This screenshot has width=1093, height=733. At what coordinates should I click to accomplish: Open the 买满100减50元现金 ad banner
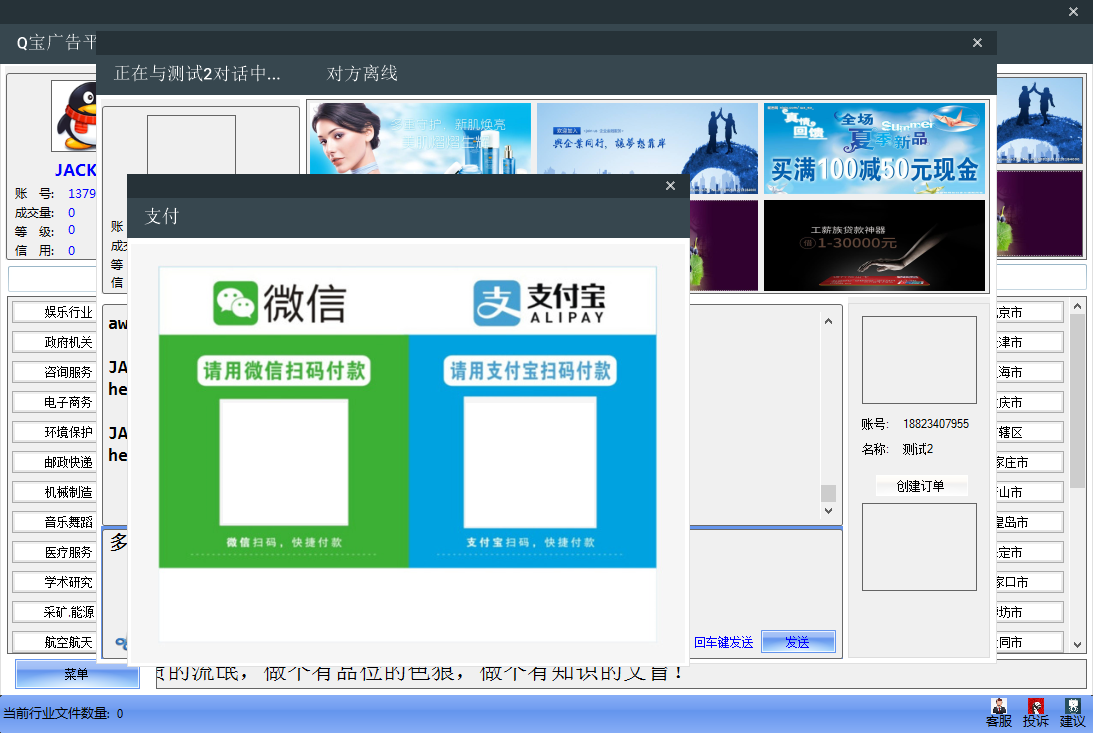click(x=874, y=148)
